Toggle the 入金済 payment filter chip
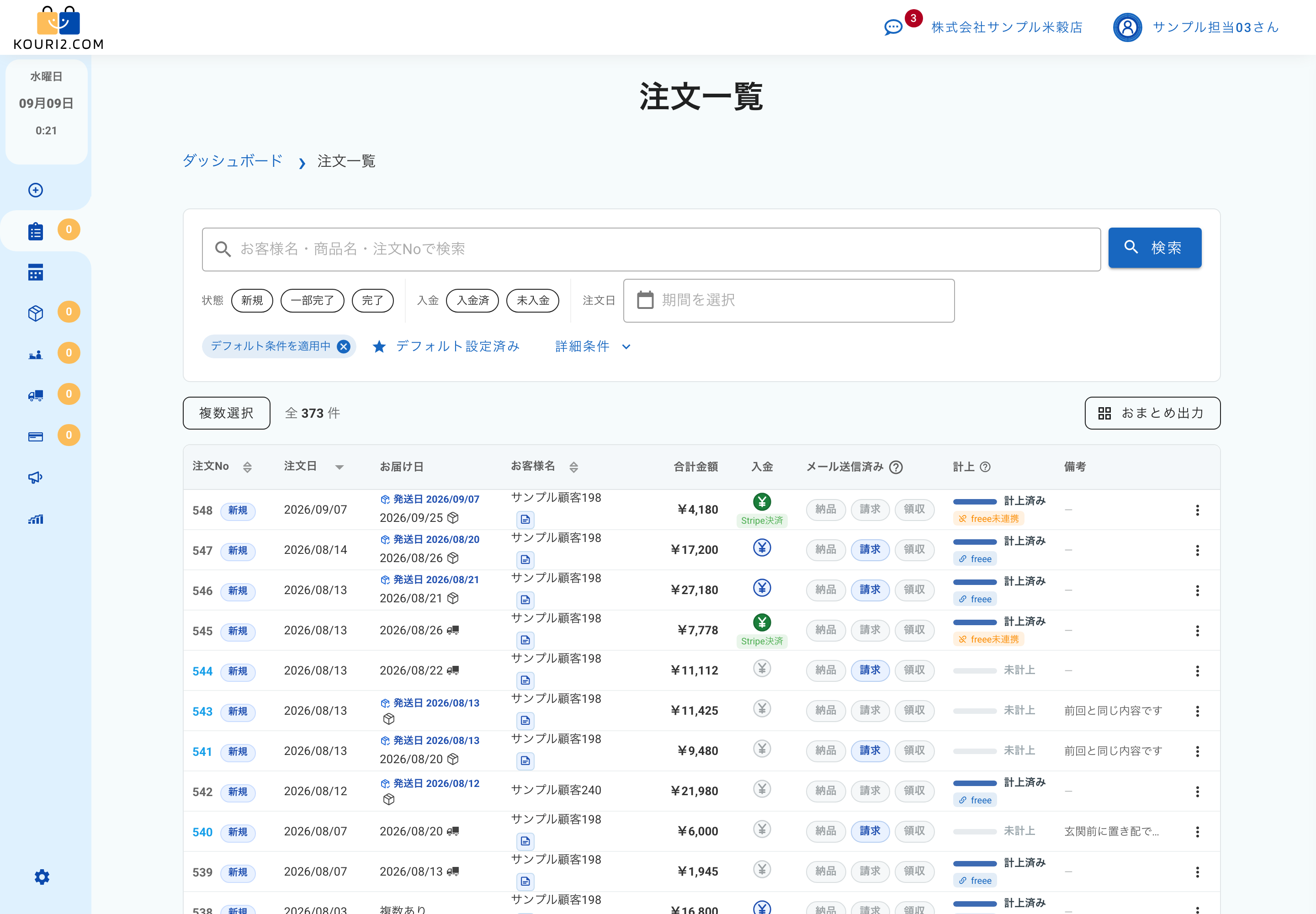Screen dimensions: 1316x914 point(472,300)
